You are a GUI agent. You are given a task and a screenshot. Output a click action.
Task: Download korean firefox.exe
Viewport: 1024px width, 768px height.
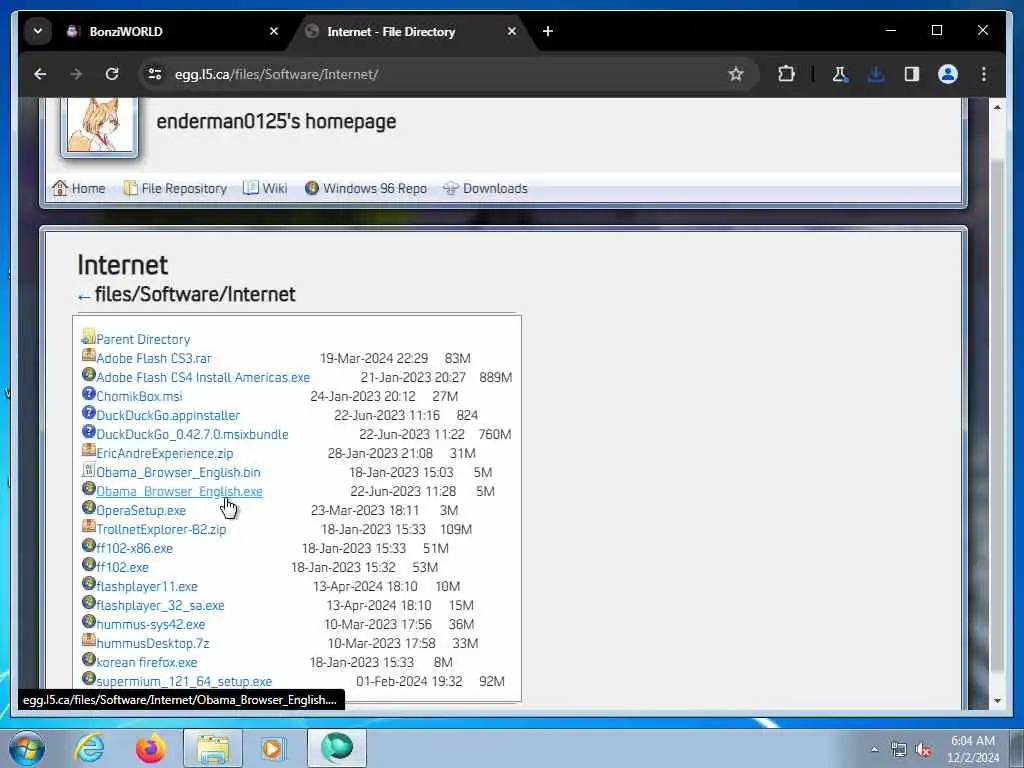click(146, 662)
